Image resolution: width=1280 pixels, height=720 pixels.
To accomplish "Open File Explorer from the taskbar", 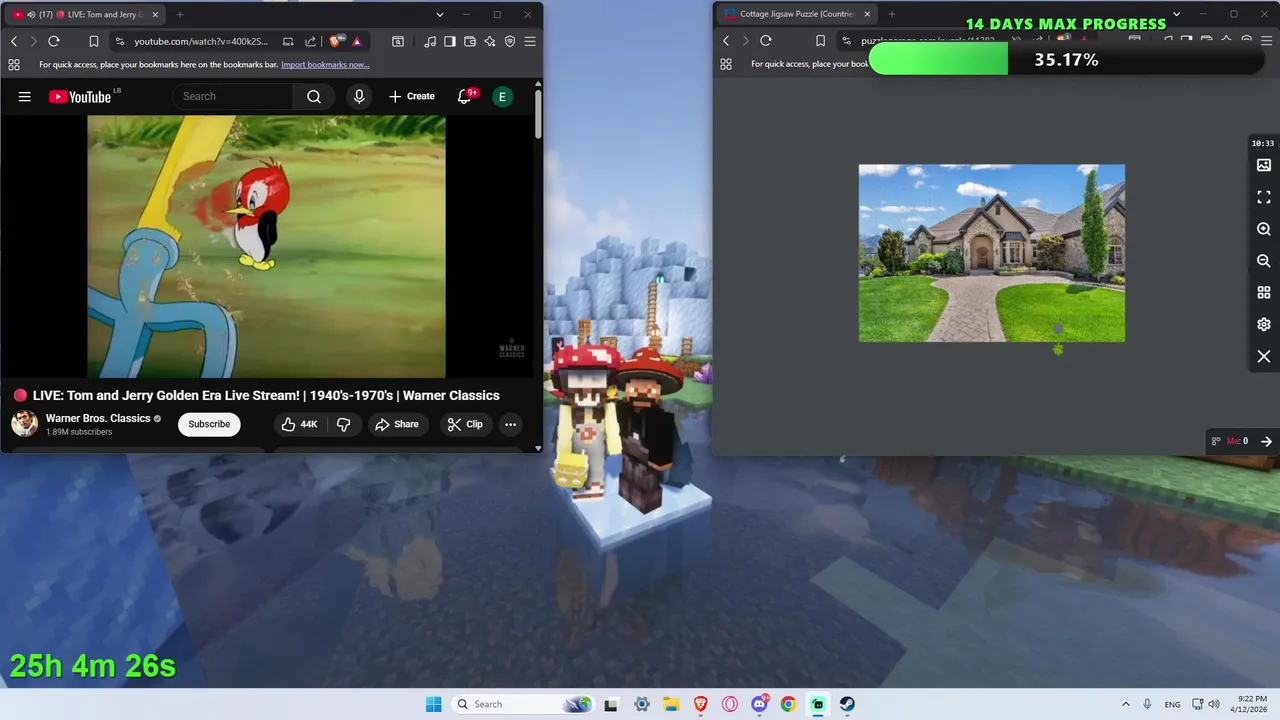I will 671,704.
